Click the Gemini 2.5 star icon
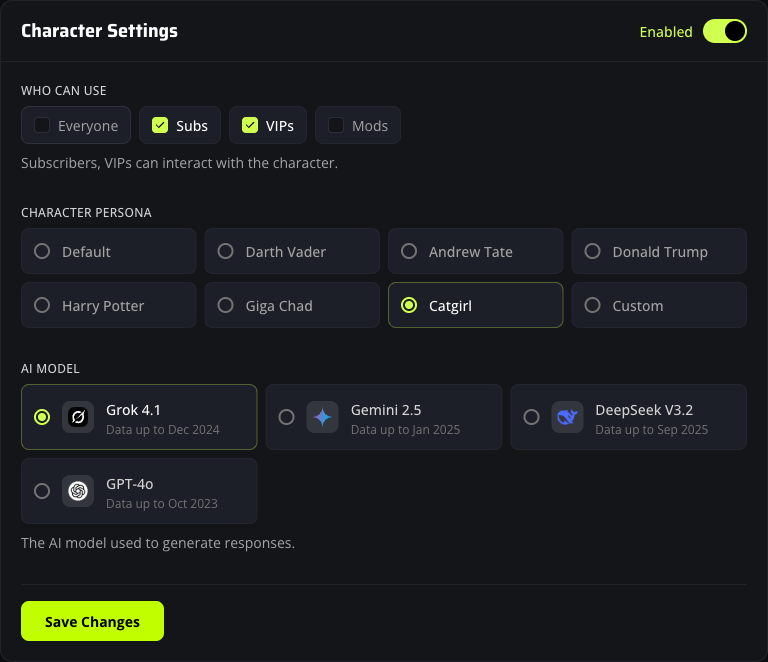Screen dimensions: 768x662 coord(322,417)
